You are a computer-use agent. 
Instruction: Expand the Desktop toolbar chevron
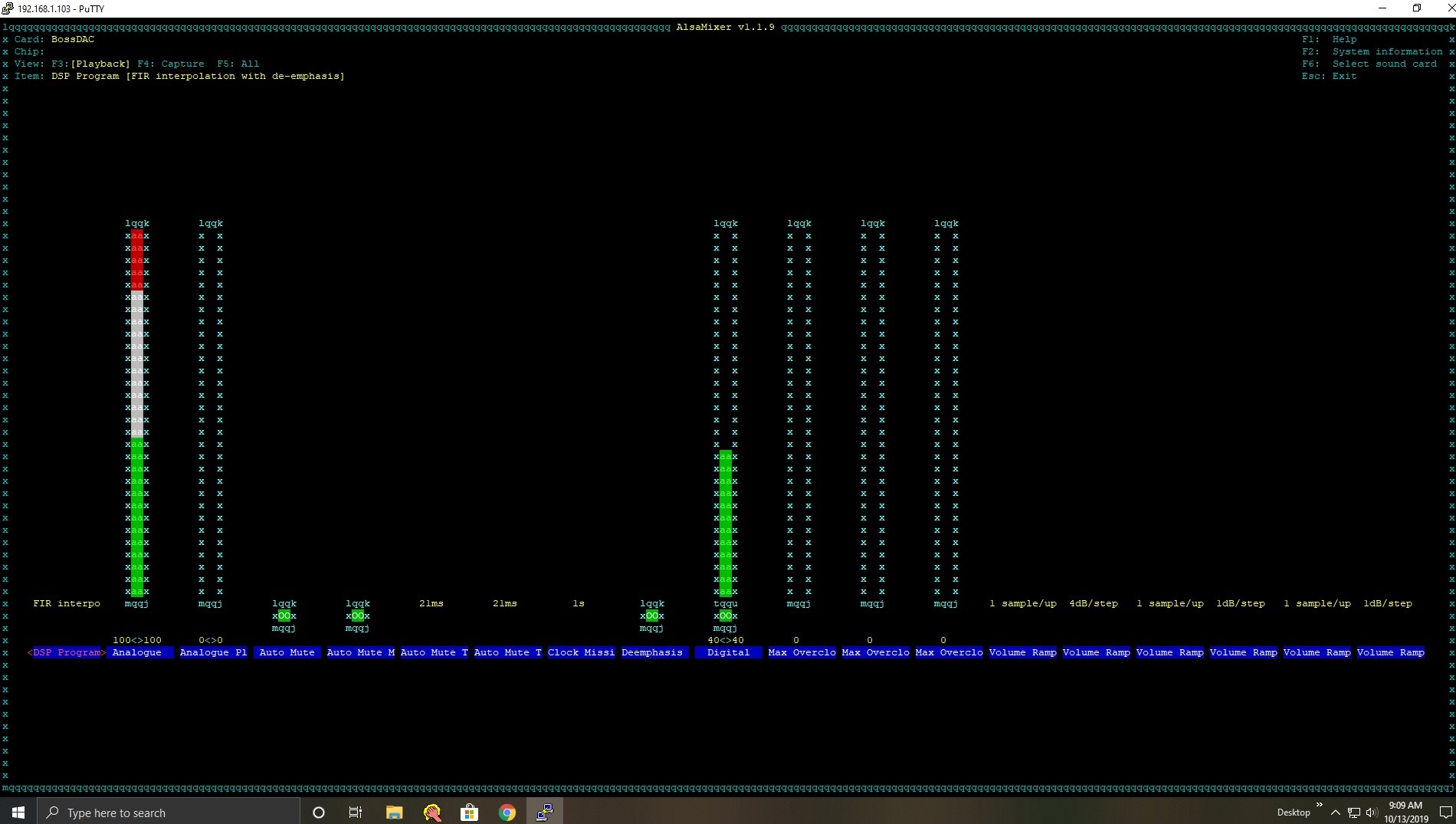point(1319,805)
